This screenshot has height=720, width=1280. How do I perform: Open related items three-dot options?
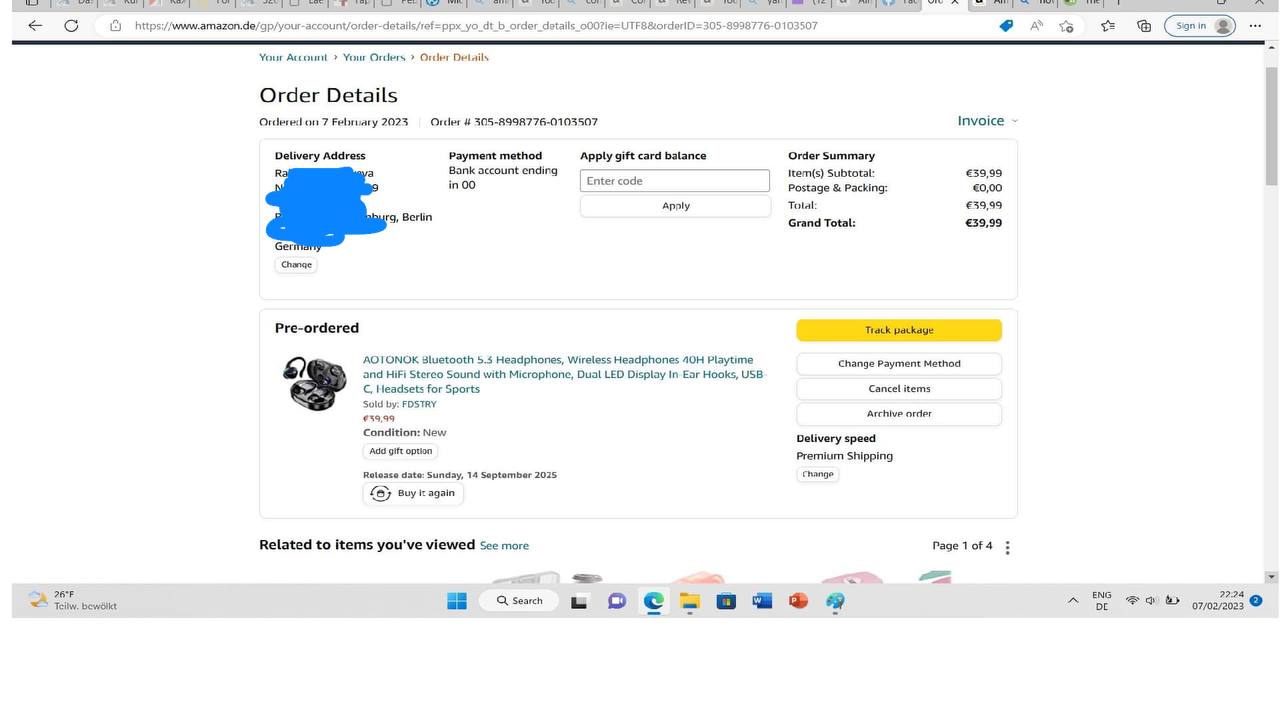pos(1007,547)
